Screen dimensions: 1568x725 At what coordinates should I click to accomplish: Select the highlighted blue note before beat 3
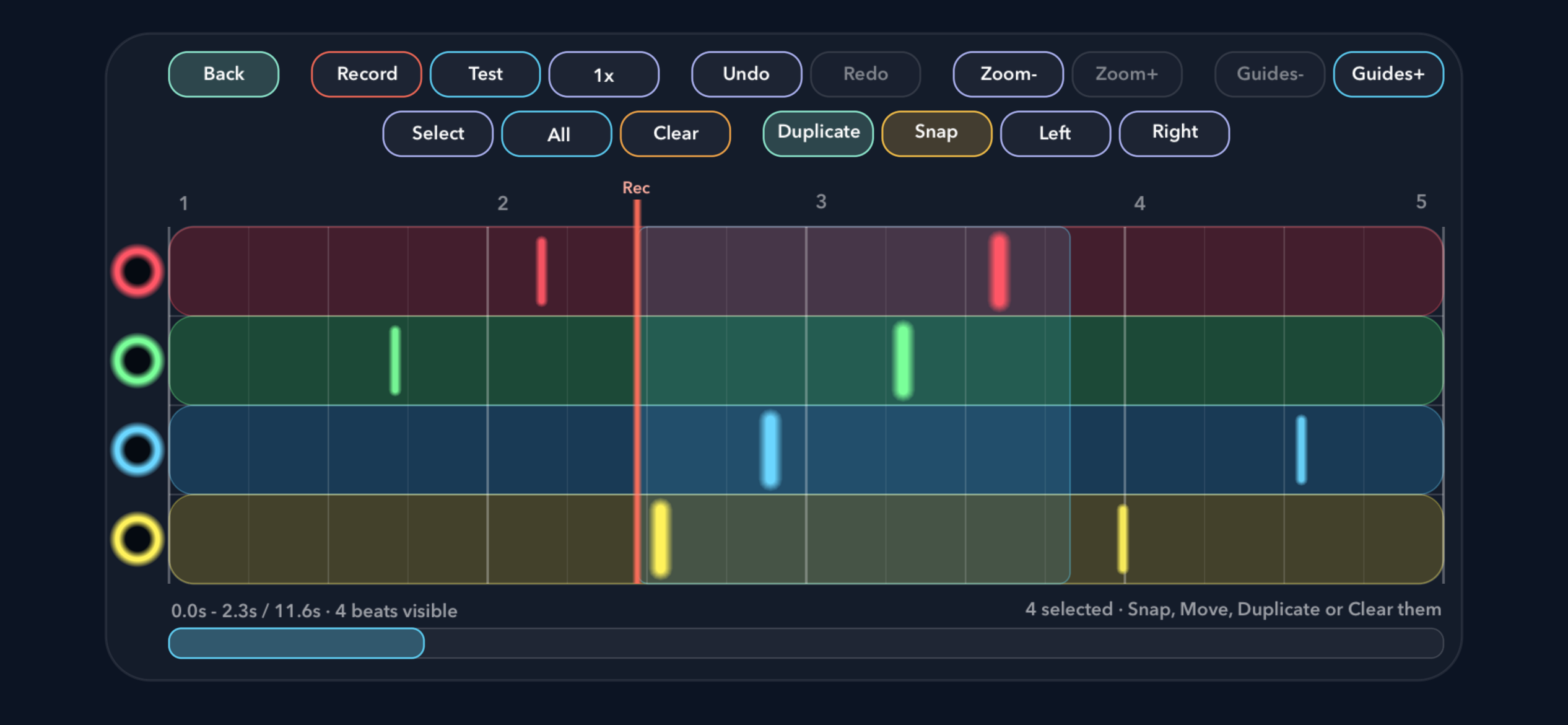click(770, 450)
